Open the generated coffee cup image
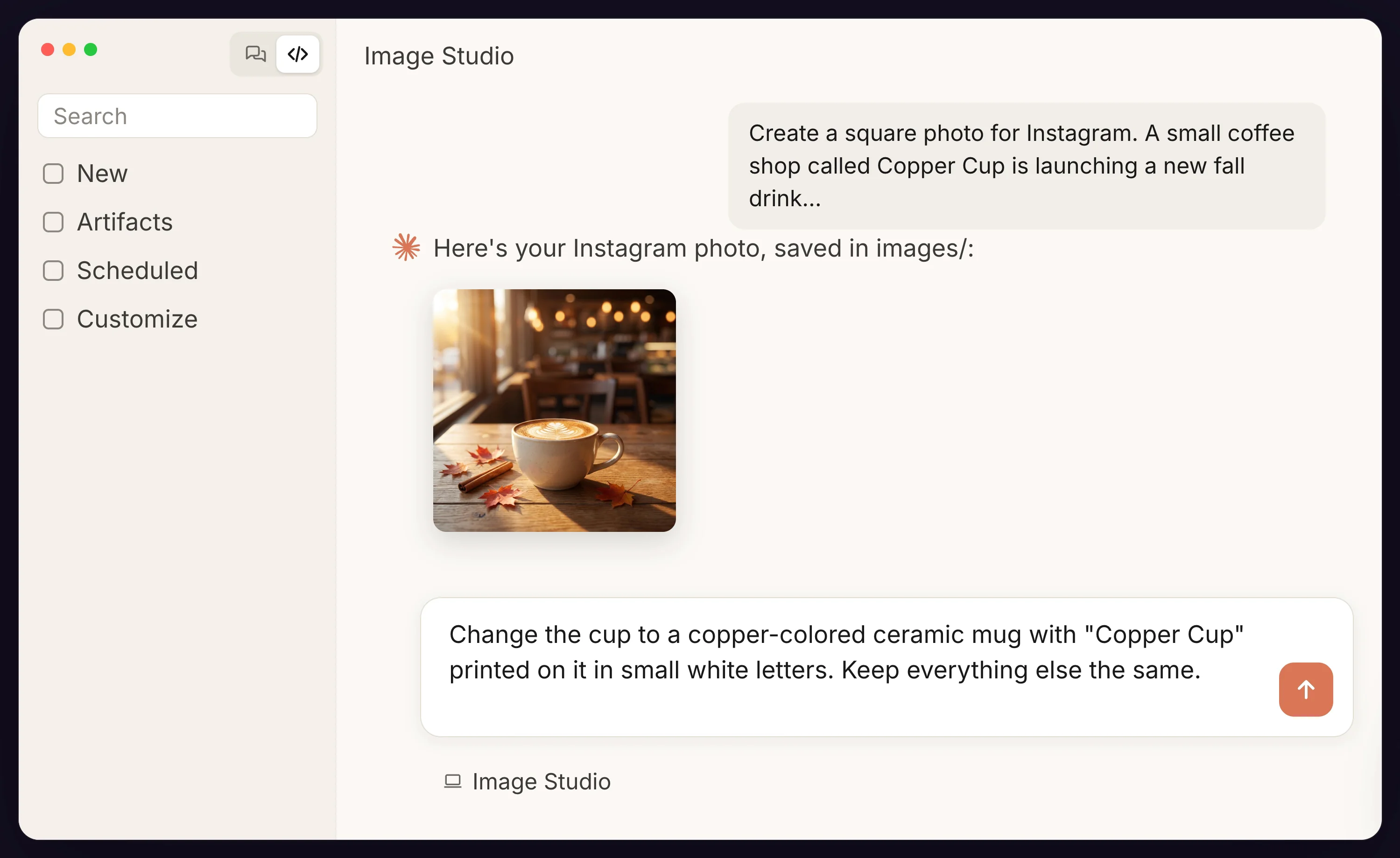 554,411
